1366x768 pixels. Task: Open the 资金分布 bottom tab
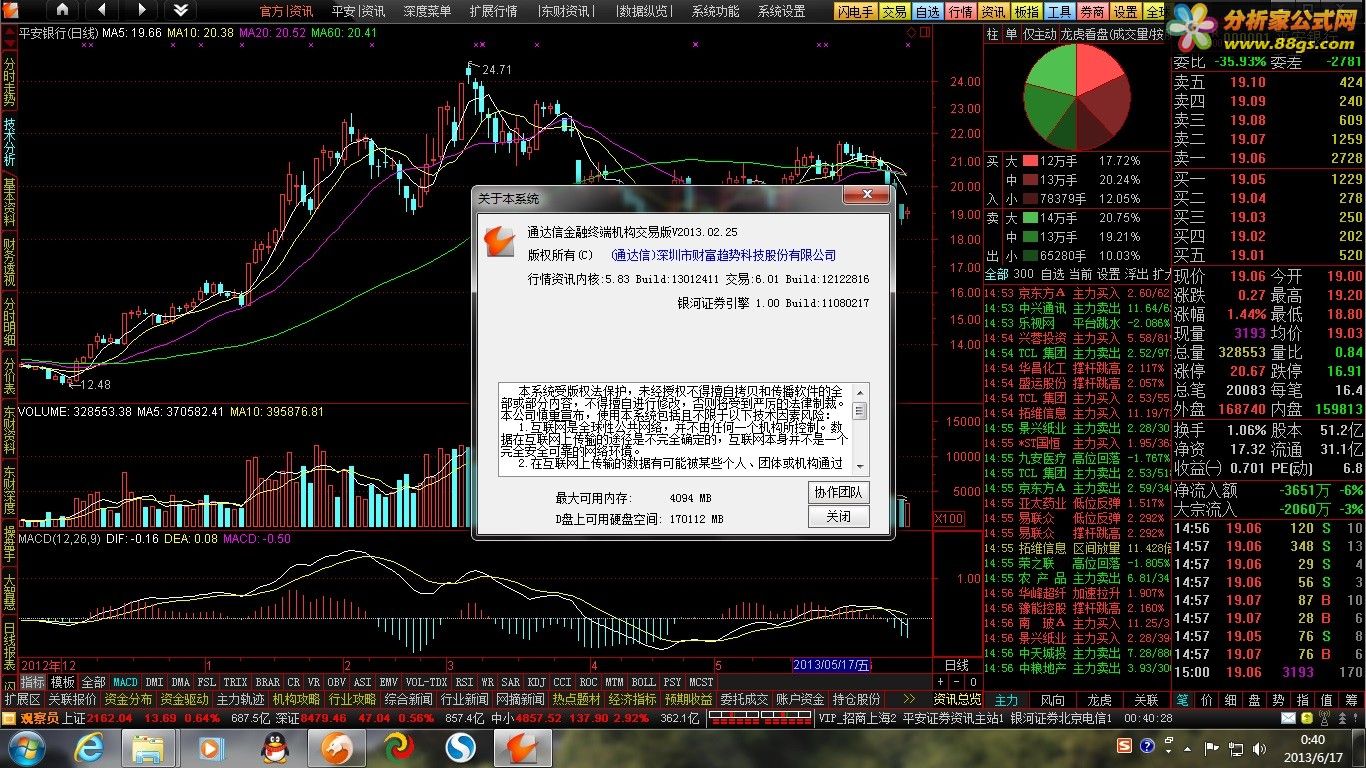[128, 699]
